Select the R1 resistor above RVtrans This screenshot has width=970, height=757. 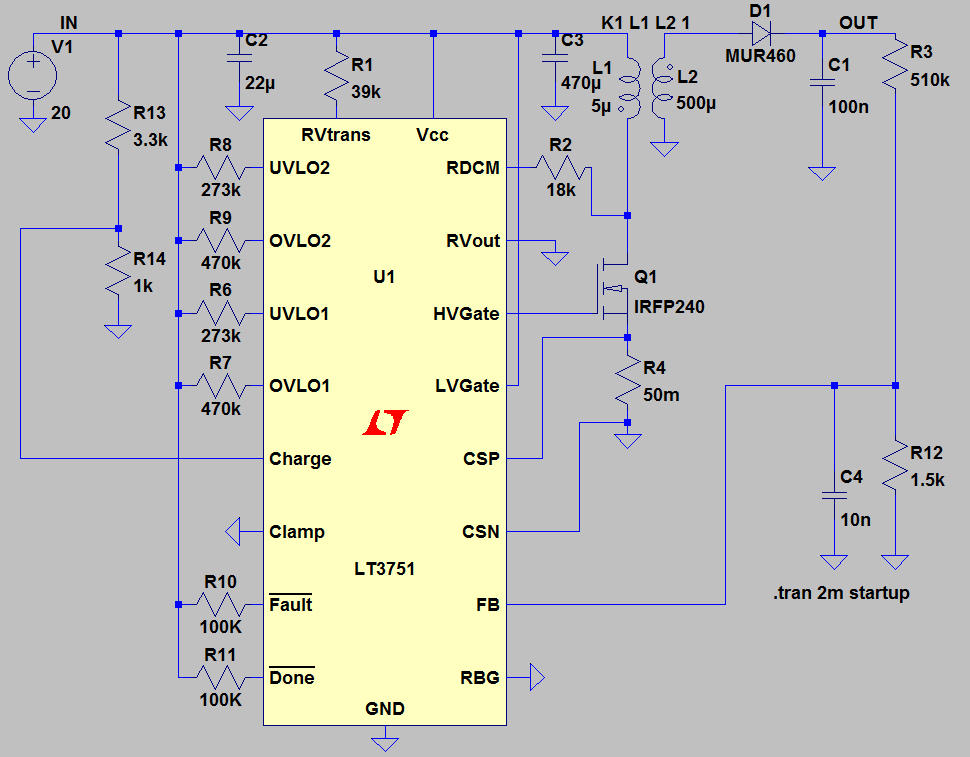(x=337, y=76)
